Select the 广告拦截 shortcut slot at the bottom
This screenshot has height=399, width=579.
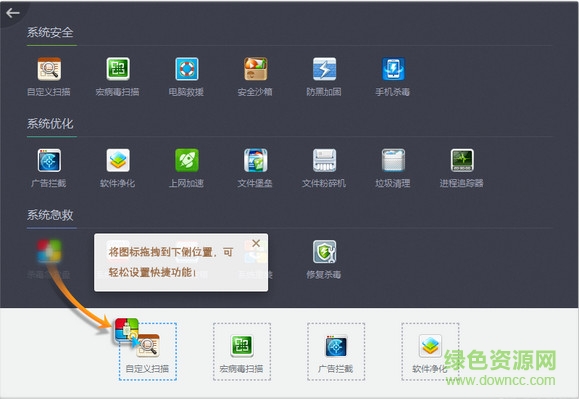coord(336,351)
